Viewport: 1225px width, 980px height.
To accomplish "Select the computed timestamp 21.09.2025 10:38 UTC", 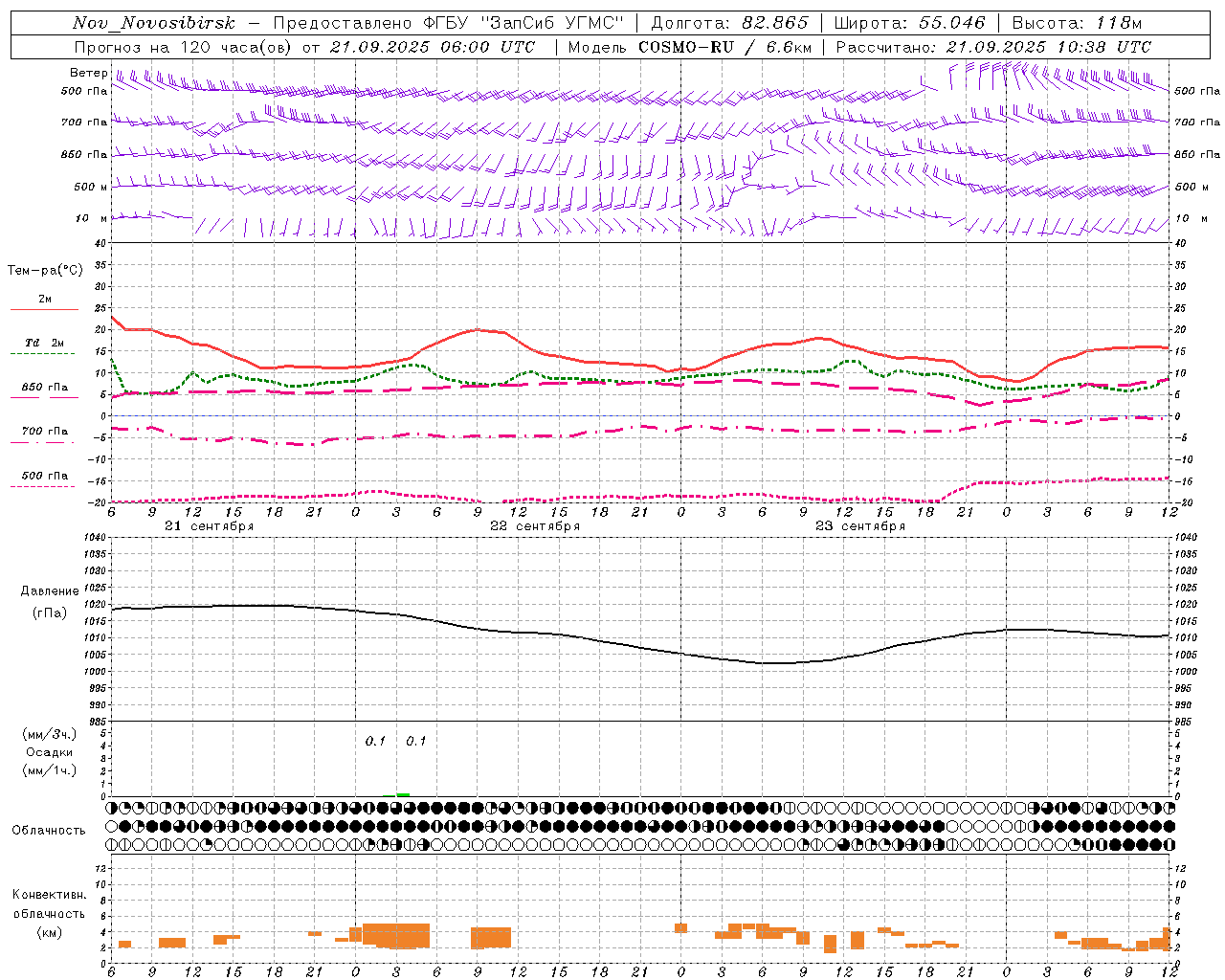I will 1048,47.
